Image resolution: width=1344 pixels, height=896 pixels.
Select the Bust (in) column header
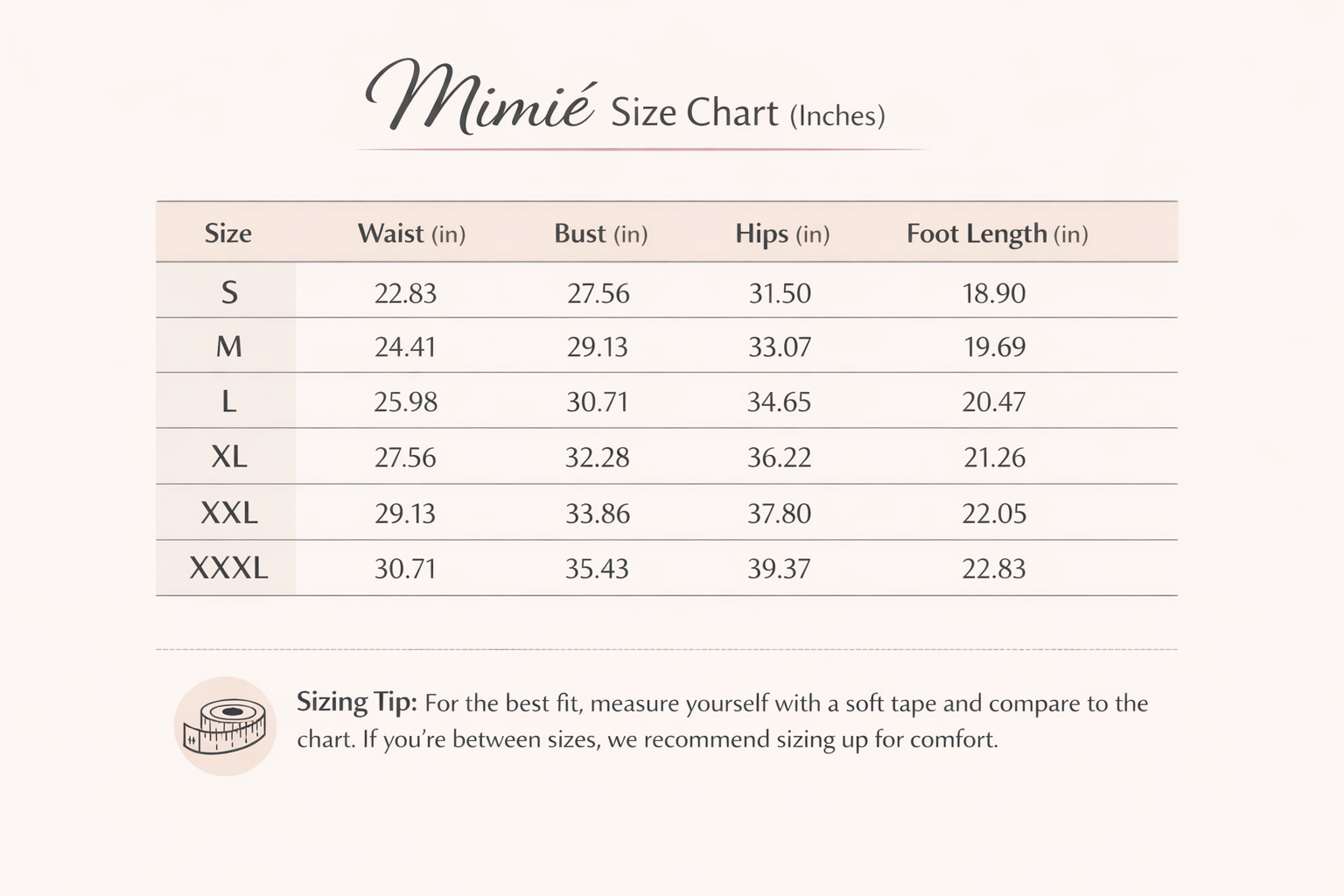(x=600, y=234)
